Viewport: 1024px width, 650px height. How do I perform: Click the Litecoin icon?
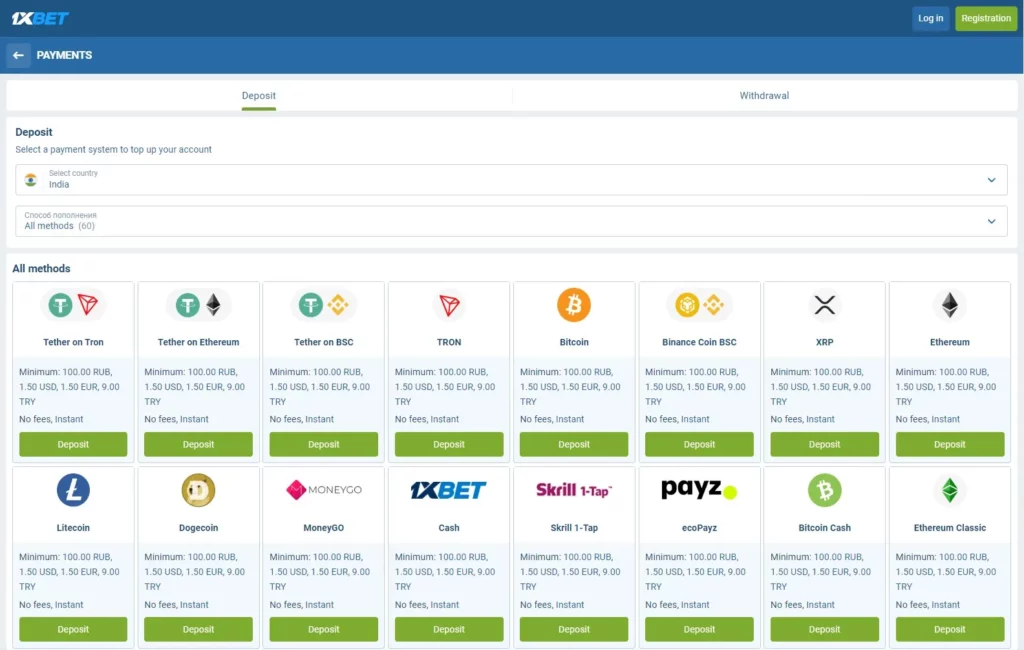72,490
